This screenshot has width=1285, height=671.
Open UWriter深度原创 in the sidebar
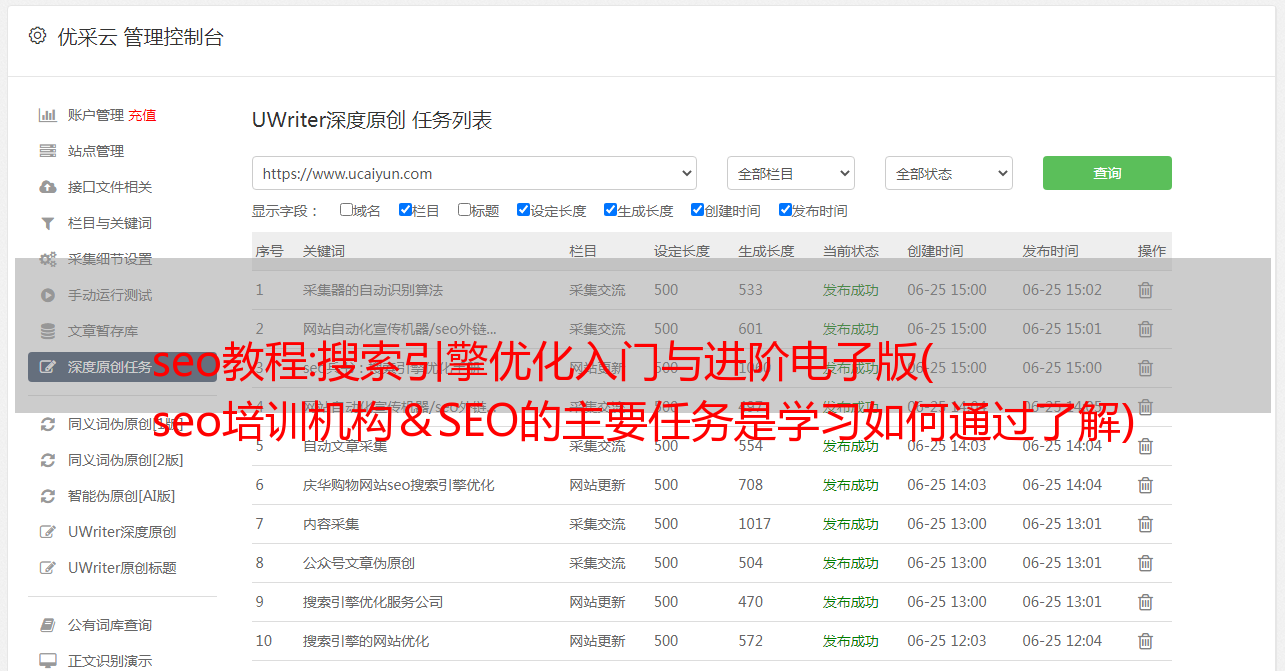pos(122,532)
